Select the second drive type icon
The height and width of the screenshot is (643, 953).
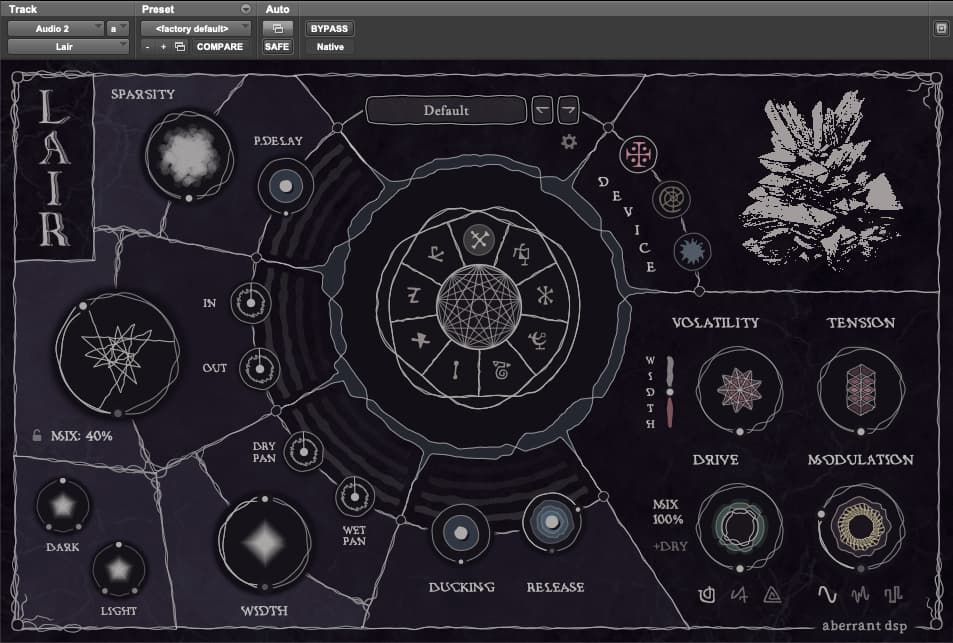coord(739,594)
